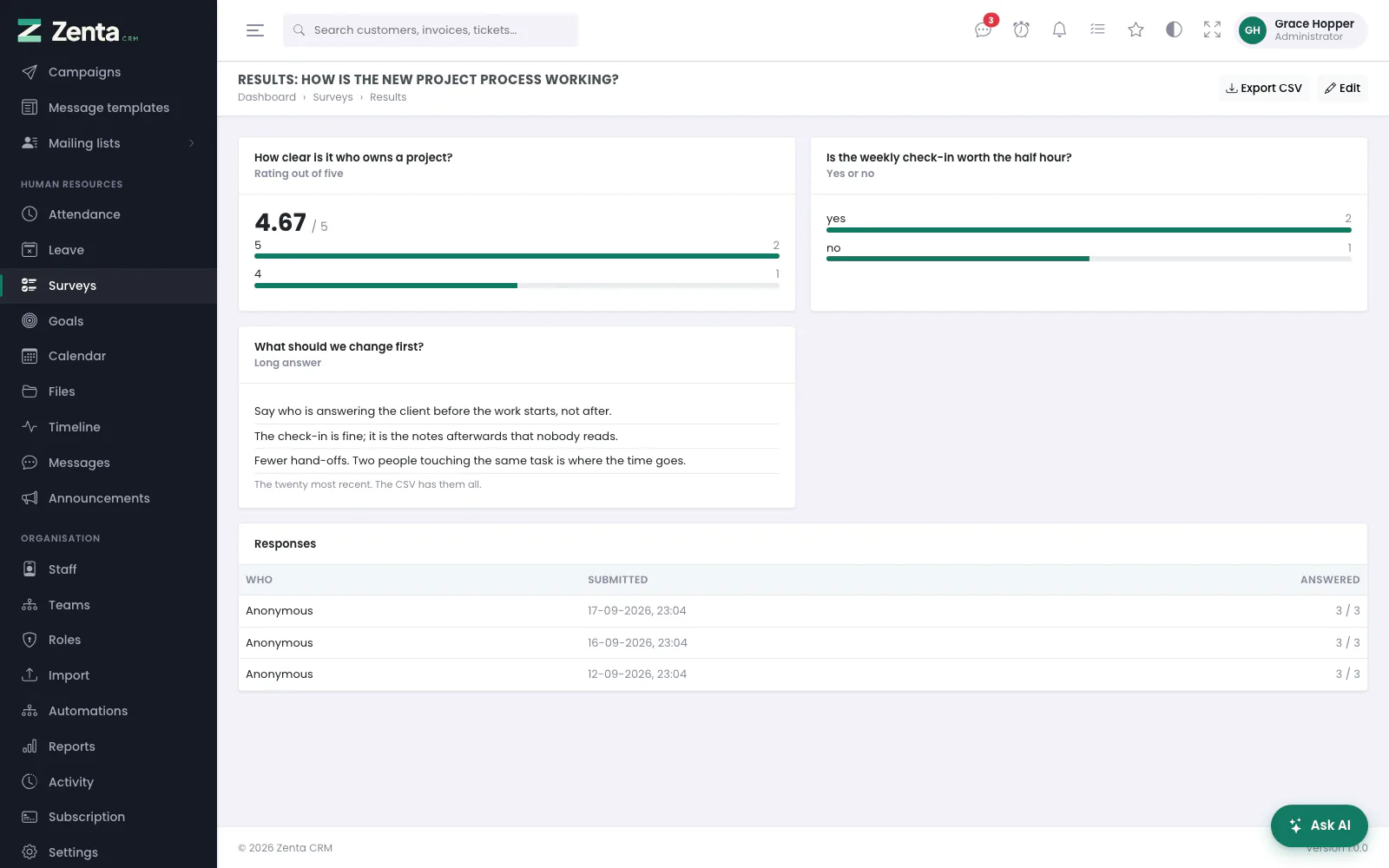
Task: Open Campaigns in the sidebar
Action: click(x=109, y=72)
